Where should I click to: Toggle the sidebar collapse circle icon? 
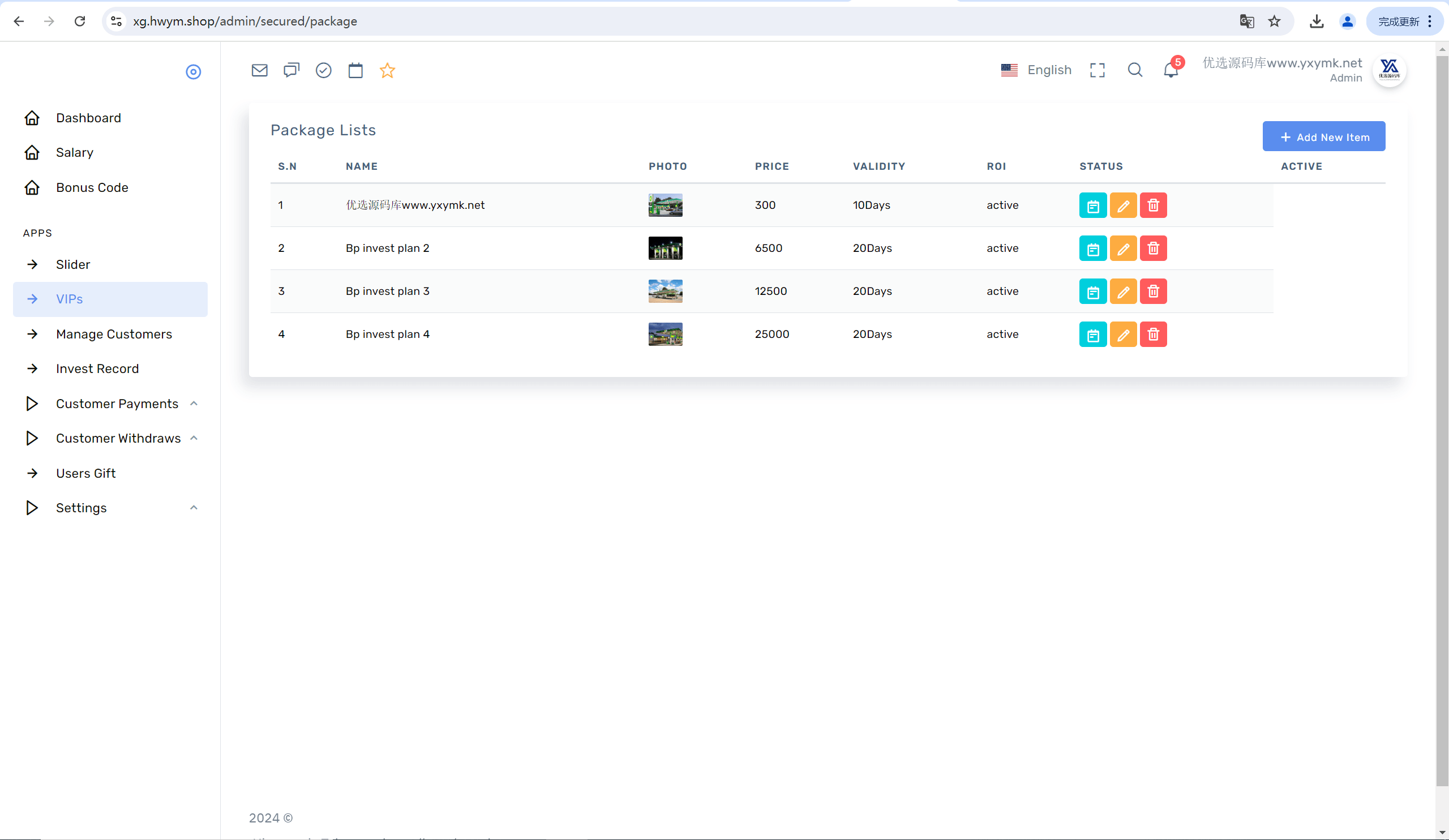tap(193, 72)
